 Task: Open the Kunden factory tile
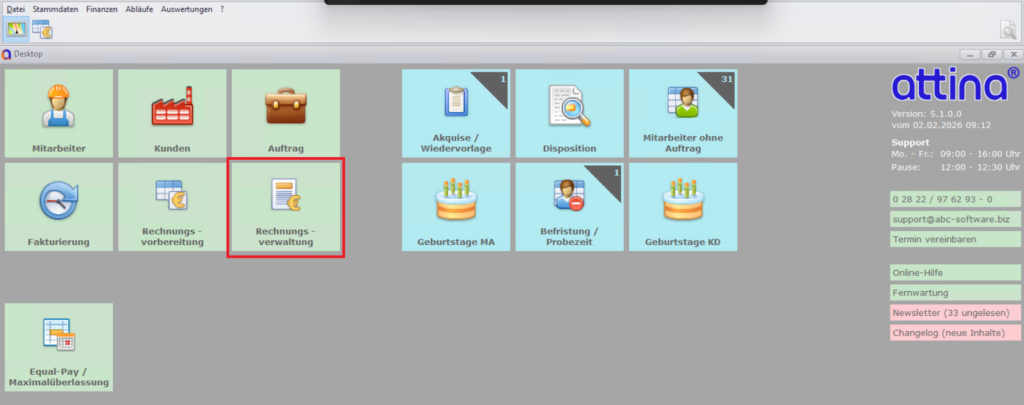pos(172,114)
